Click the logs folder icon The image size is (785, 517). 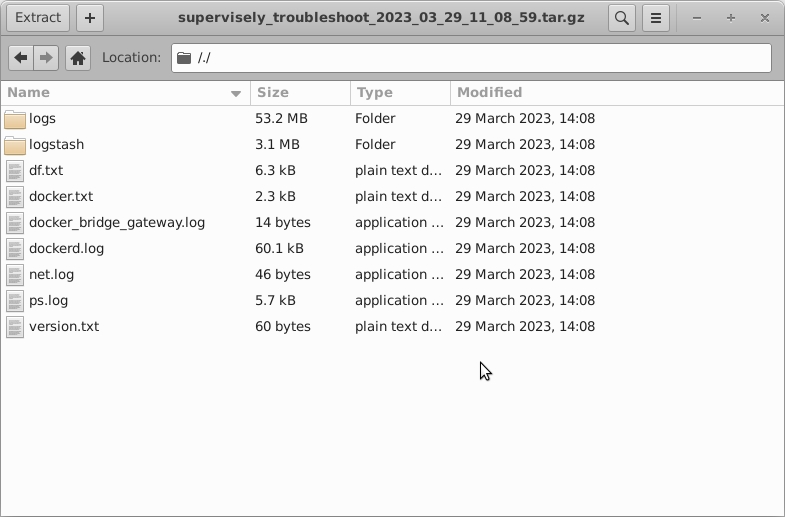coord(15,119)
